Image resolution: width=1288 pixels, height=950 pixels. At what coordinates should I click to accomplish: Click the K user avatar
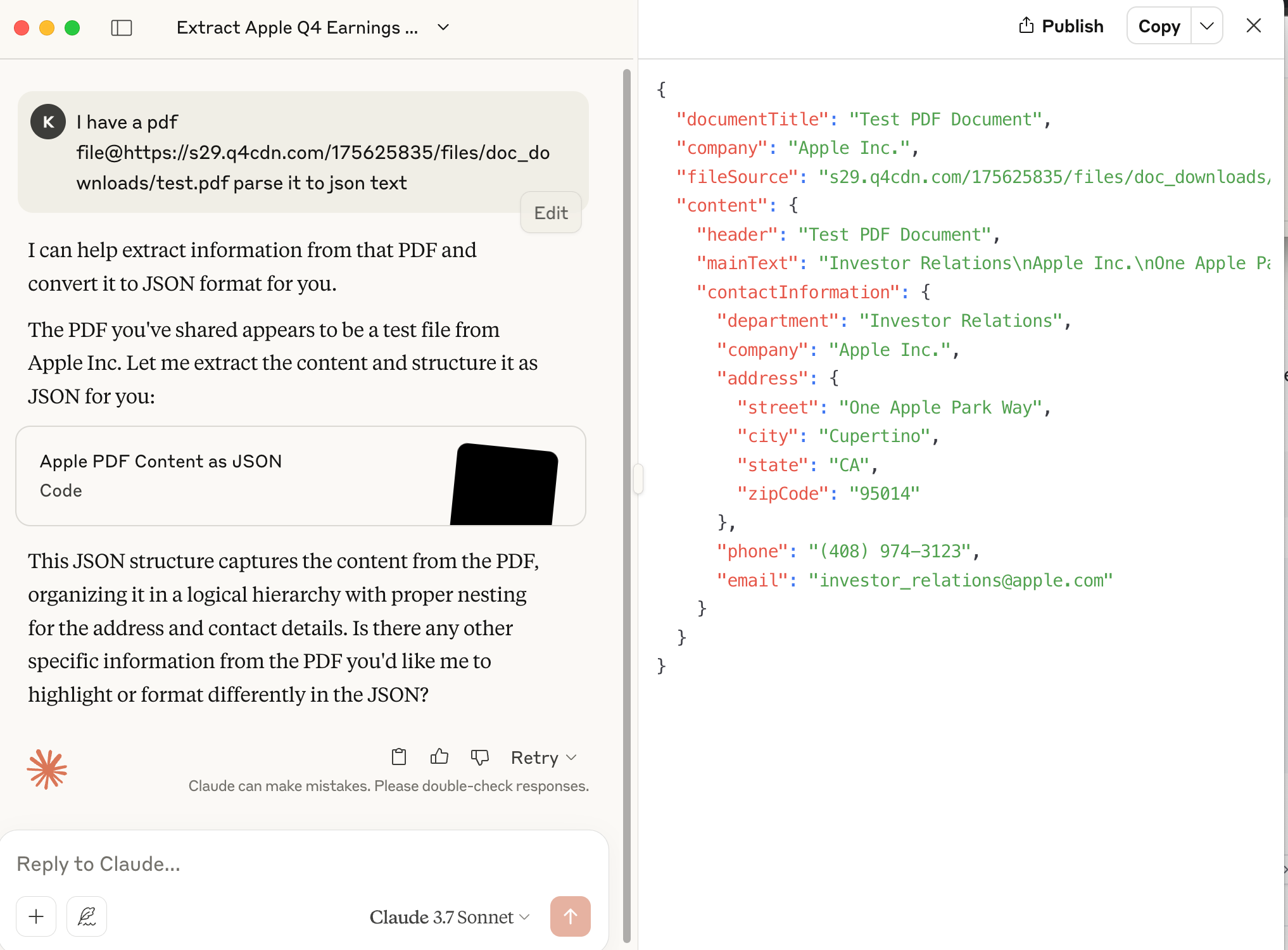coord(48,122)
